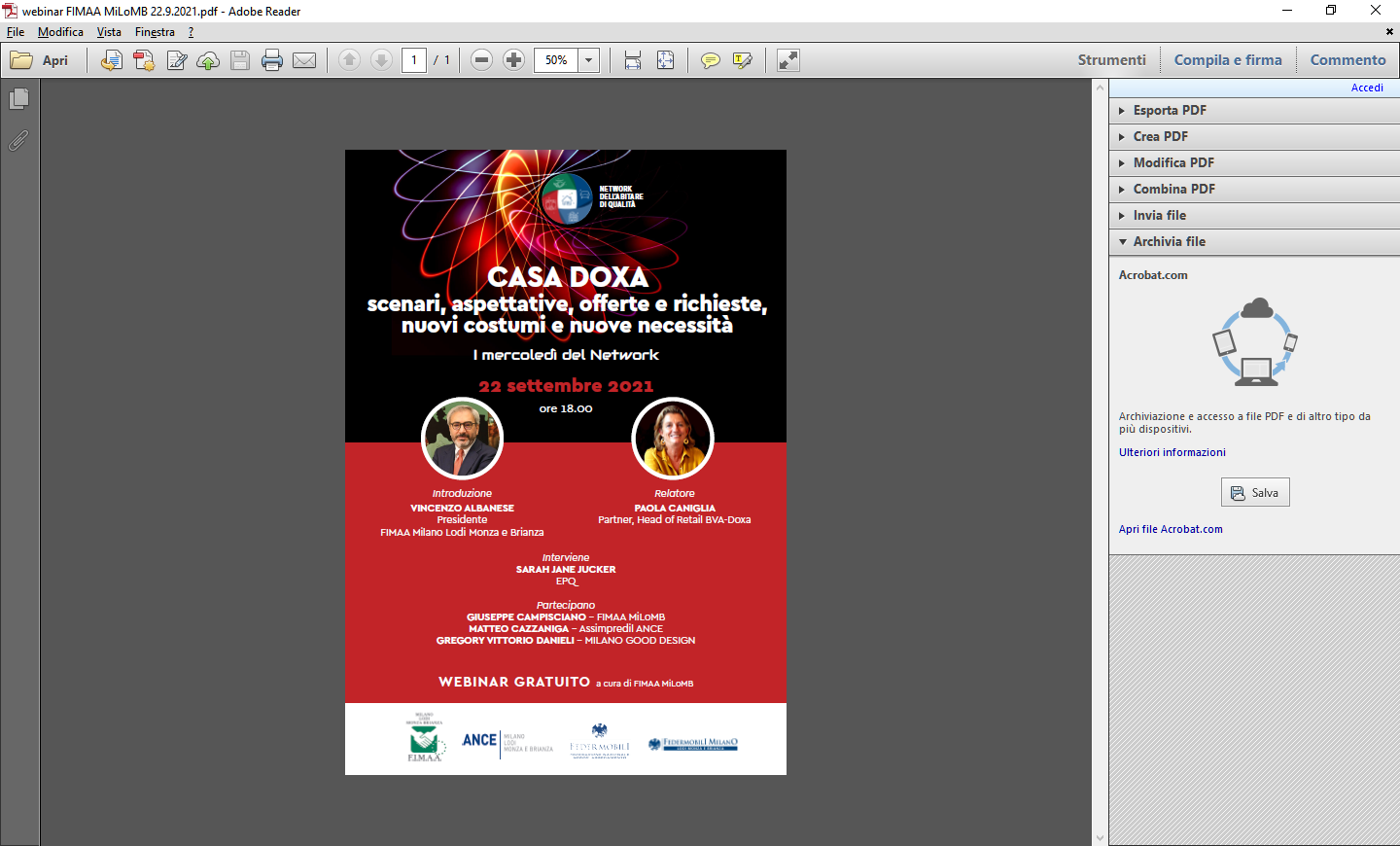The image size is (1400, 846).
Task: Print the document using printer icon
Action: pyautogui.click(x=272, y=60)
